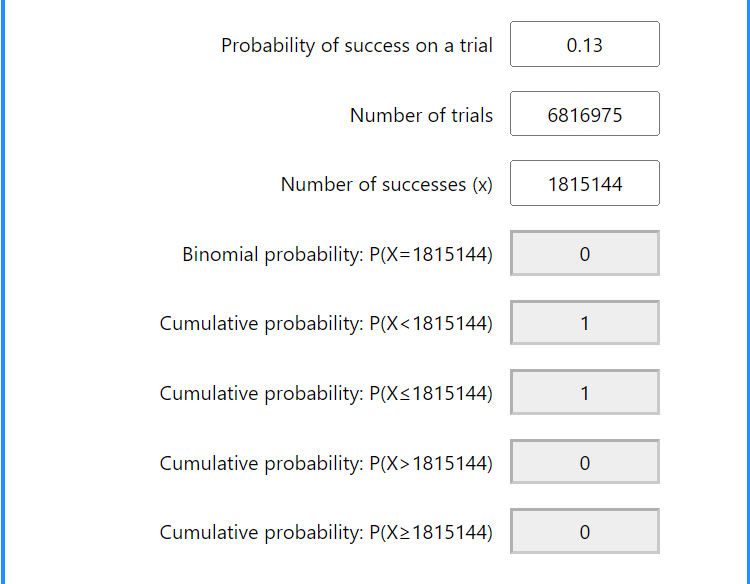
Task: Click the Binomial probability P(X=1815144) result box
Action: (584, 254)
